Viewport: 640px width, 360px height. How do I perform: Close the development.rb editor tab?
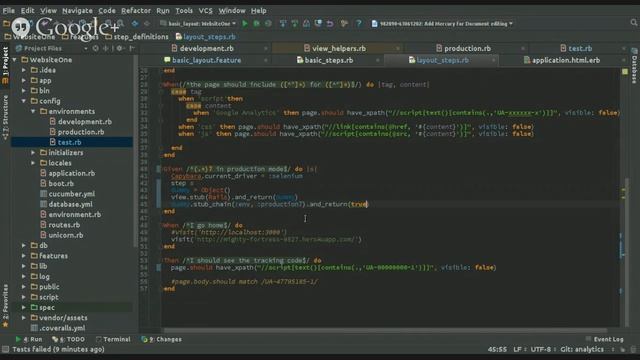click(x=266, y=49)
